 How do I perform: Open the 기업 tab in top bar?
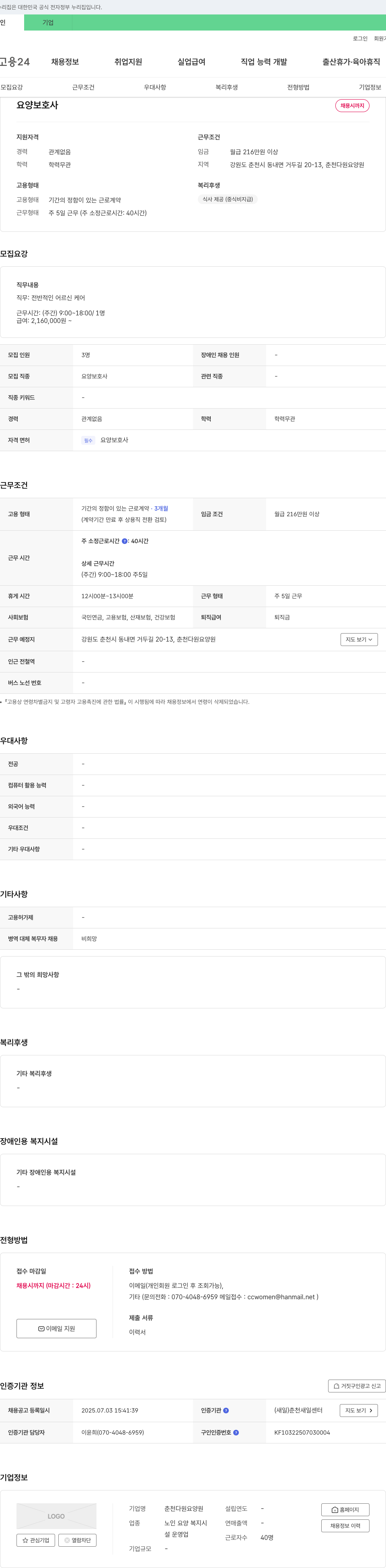coord(48,22)
